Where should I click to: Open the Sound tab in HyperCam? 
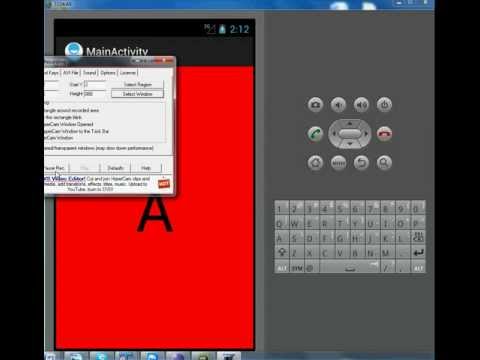(x=90, y=73)
